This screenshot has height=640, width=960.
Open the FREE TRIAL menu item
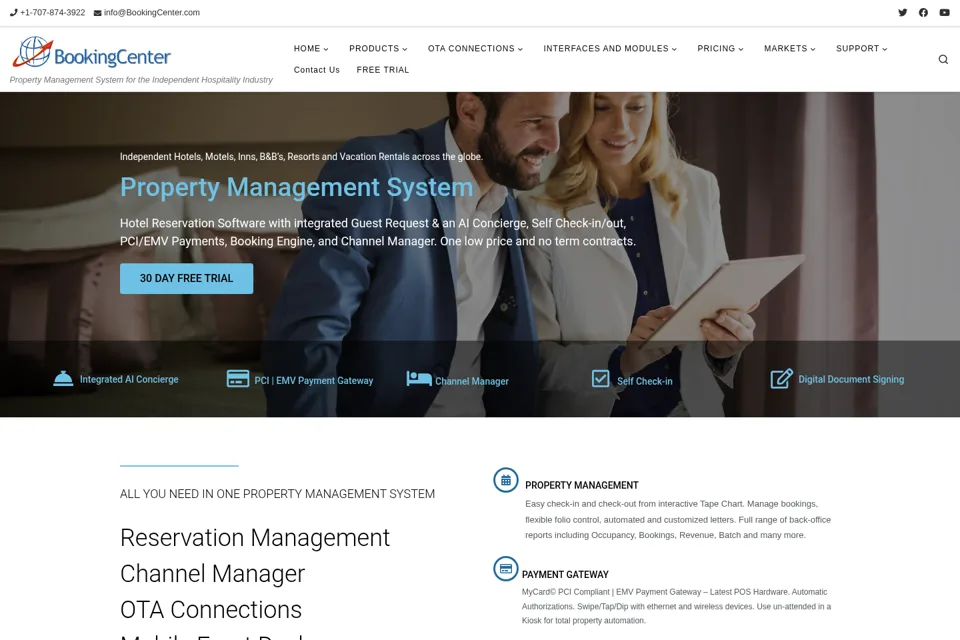(383, 70)
